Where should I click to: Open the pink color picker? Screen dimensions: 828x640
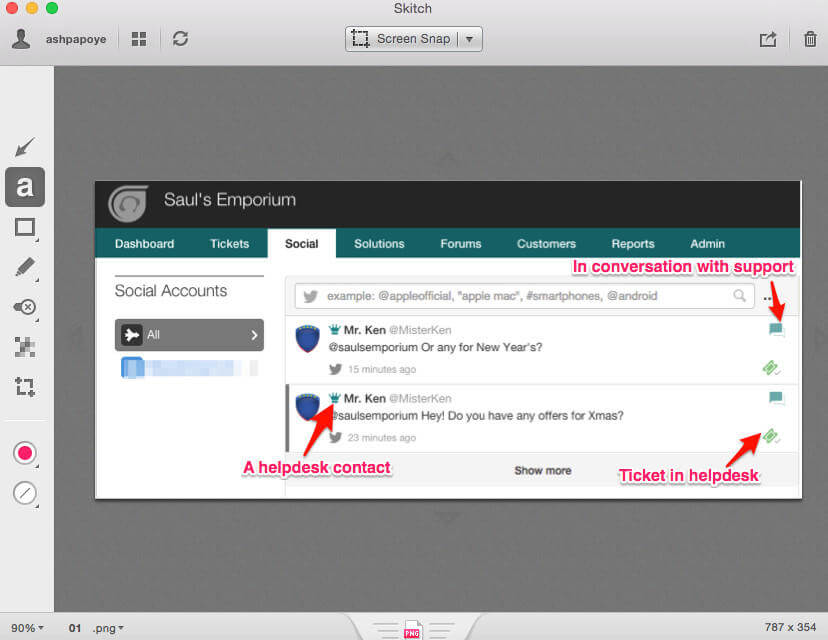[x=25, y=453]
